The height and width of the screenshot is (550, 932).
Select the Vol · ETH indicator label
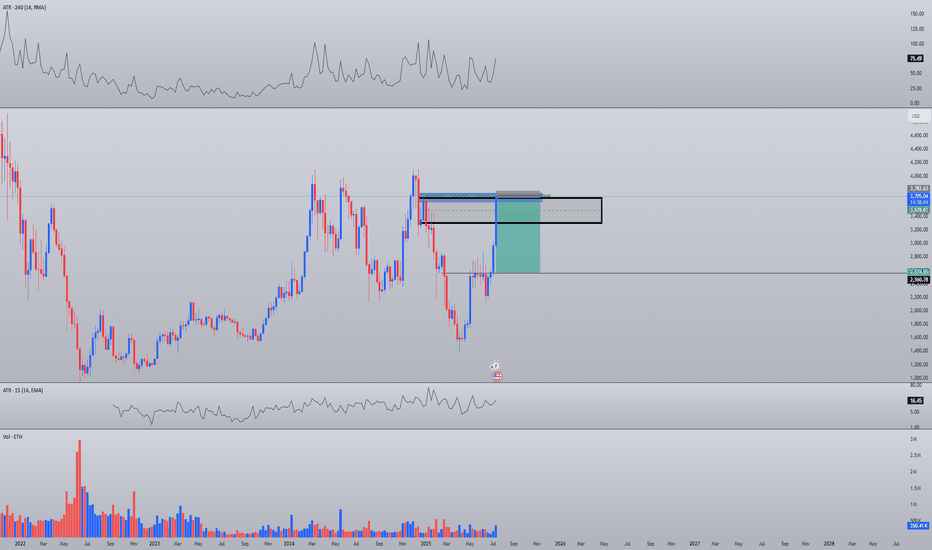12,436
